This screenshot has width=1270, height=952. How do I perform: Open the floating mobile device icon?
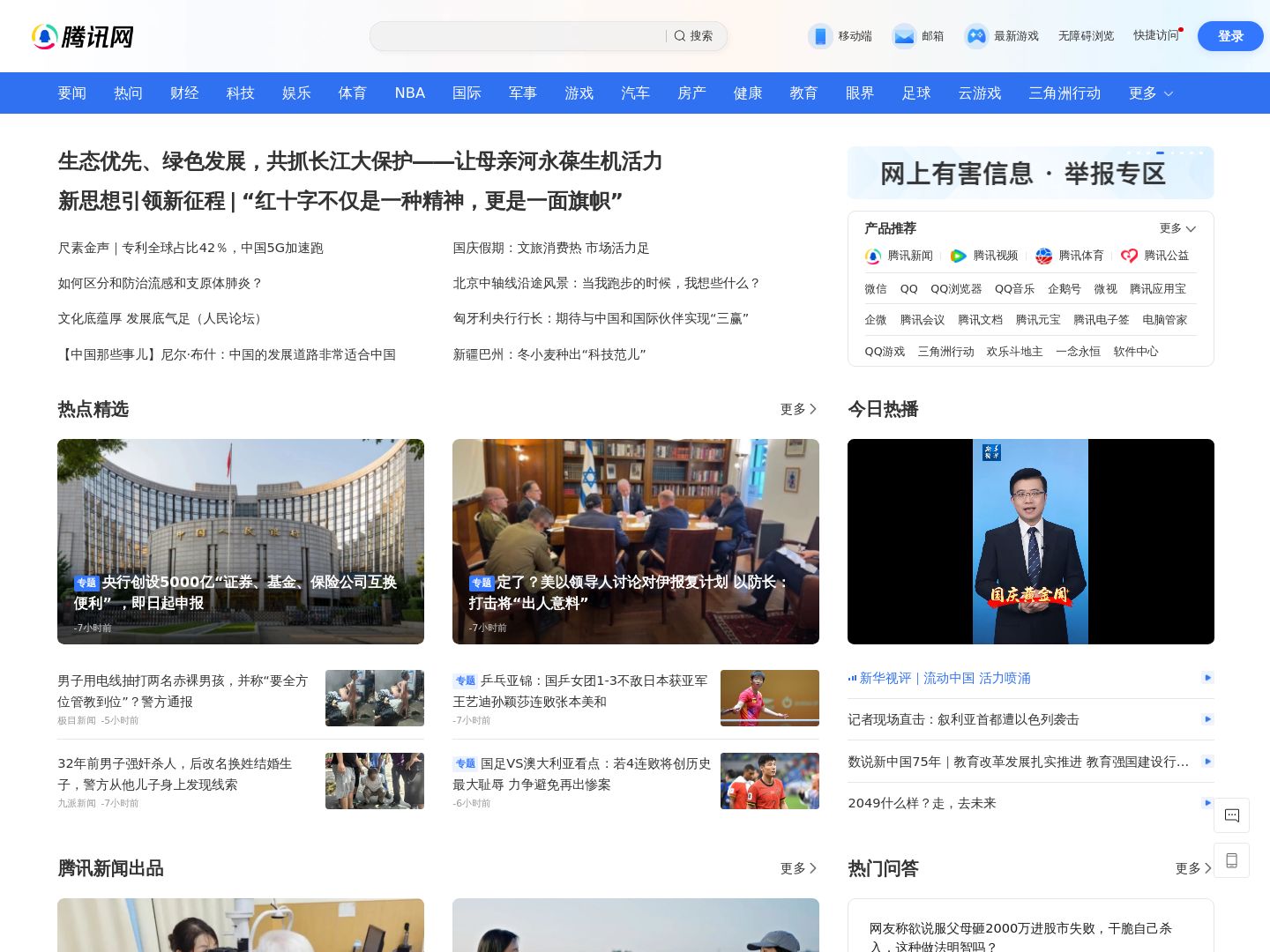[x=1232, y=860]
